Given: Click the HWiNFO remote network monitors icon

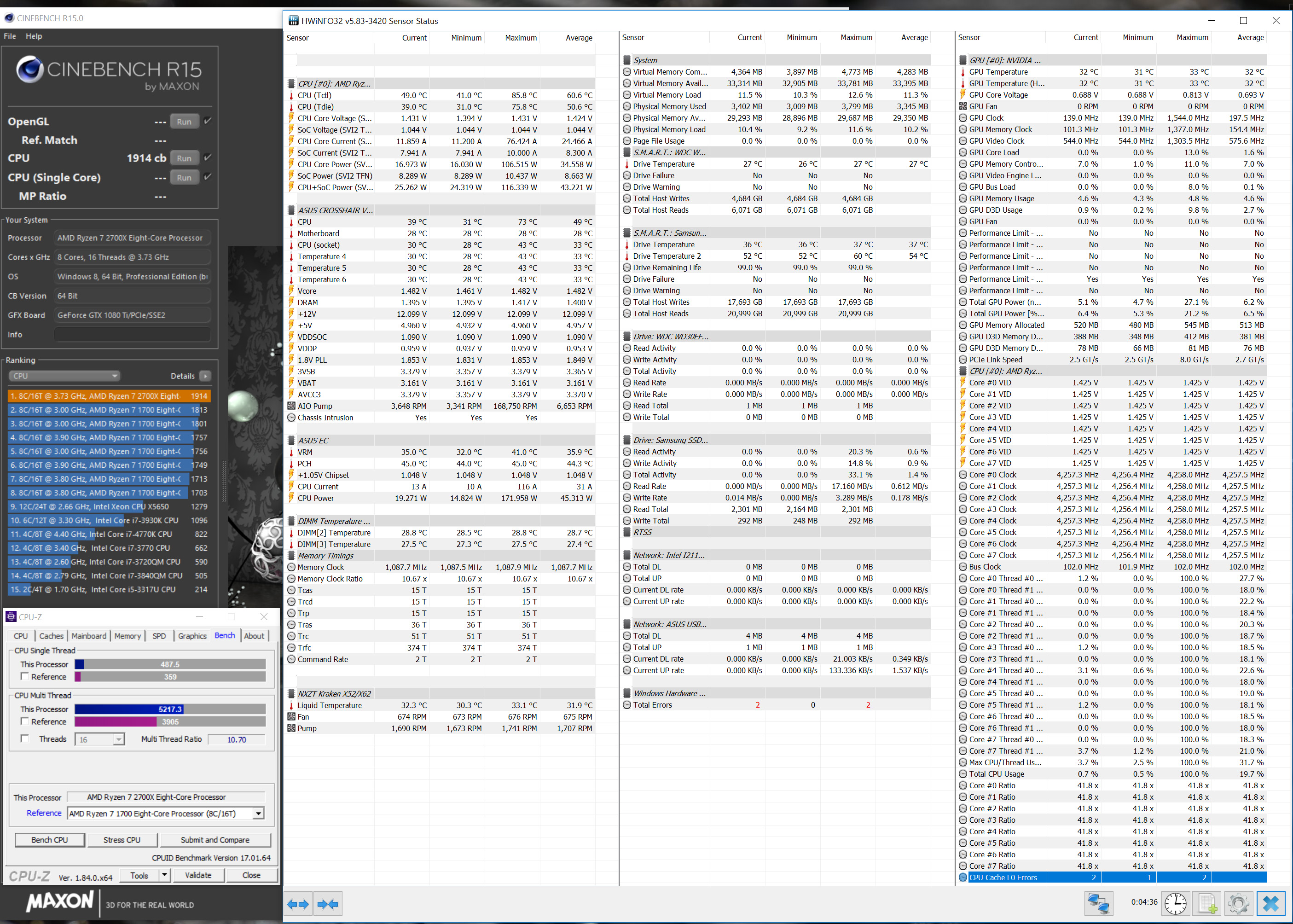Looking at the screenshot, I should [x=1098, y=904].
